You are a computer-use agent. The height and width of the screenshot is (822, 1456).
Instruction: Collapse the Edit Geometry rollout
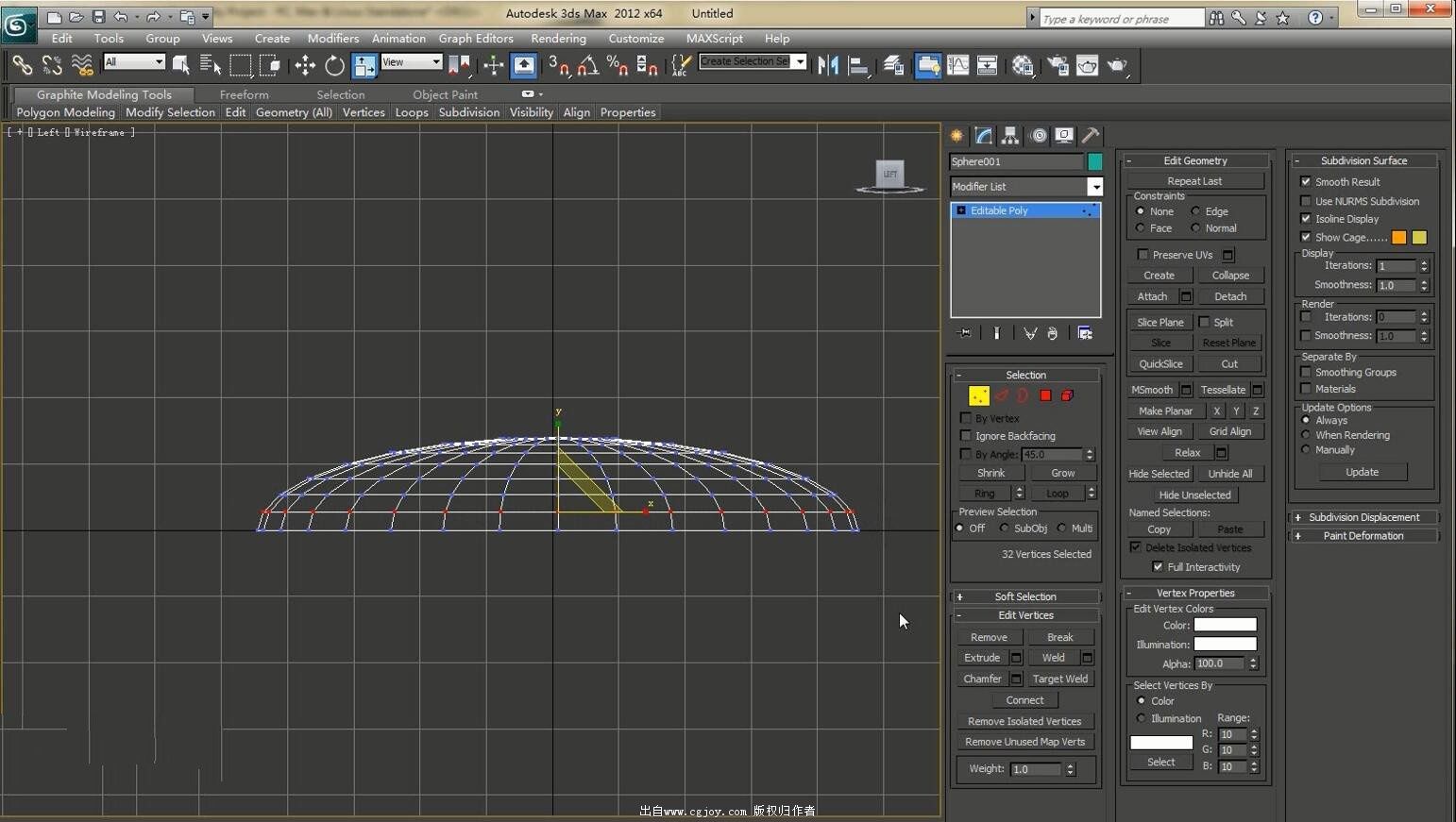pyautogui.click(x=1195, y=160)
